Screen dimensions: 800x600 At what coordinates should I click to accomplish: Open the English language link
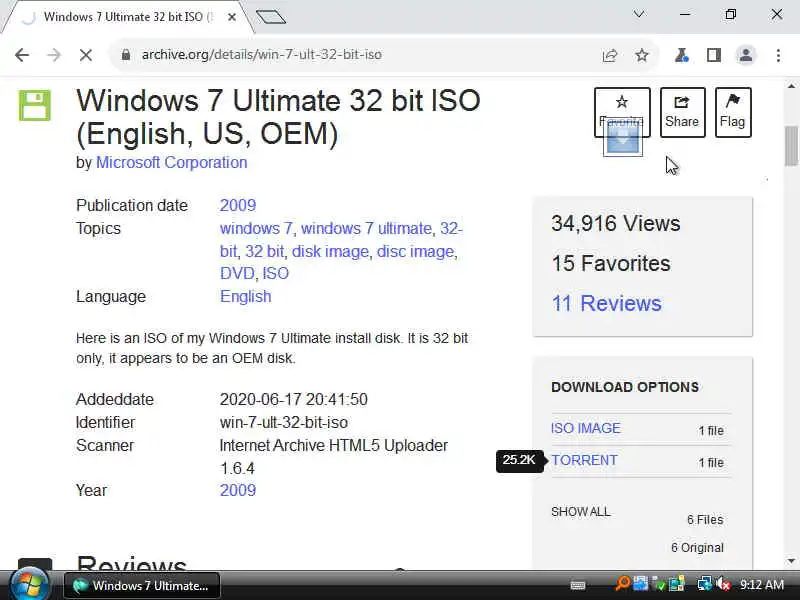245,296
